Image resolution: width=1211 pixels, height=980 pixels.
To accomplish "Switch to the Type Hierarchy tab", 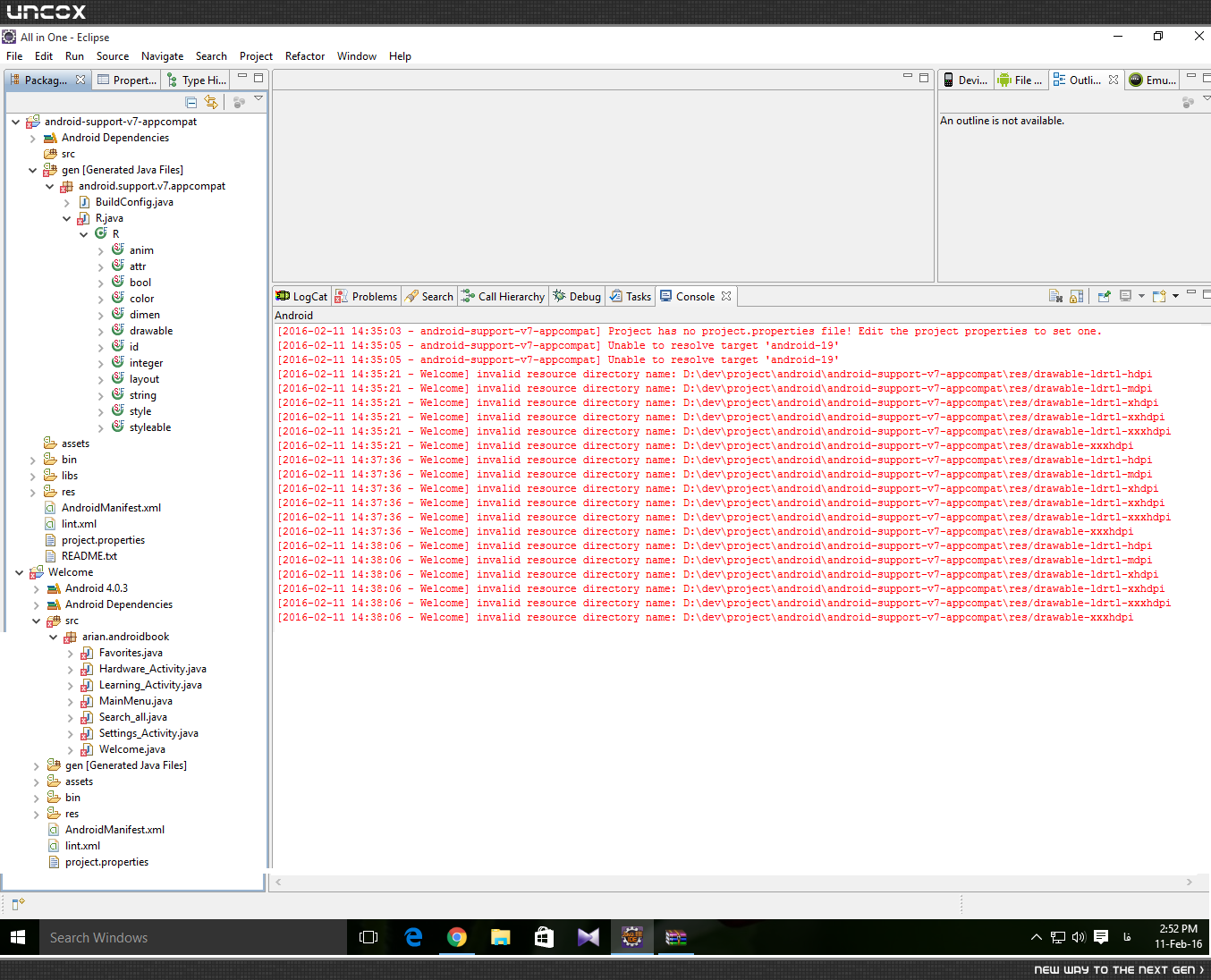I will pyautogui.click(x=197, y=80).
